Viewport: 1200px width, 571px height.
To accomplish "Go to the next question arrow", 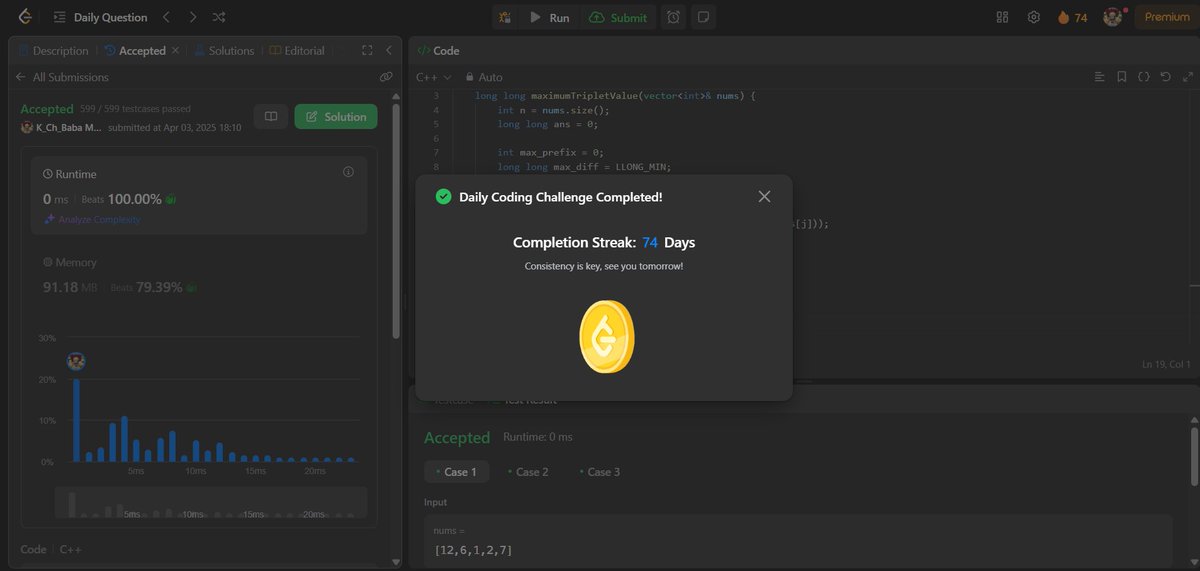I will click(x=193, y=17).
